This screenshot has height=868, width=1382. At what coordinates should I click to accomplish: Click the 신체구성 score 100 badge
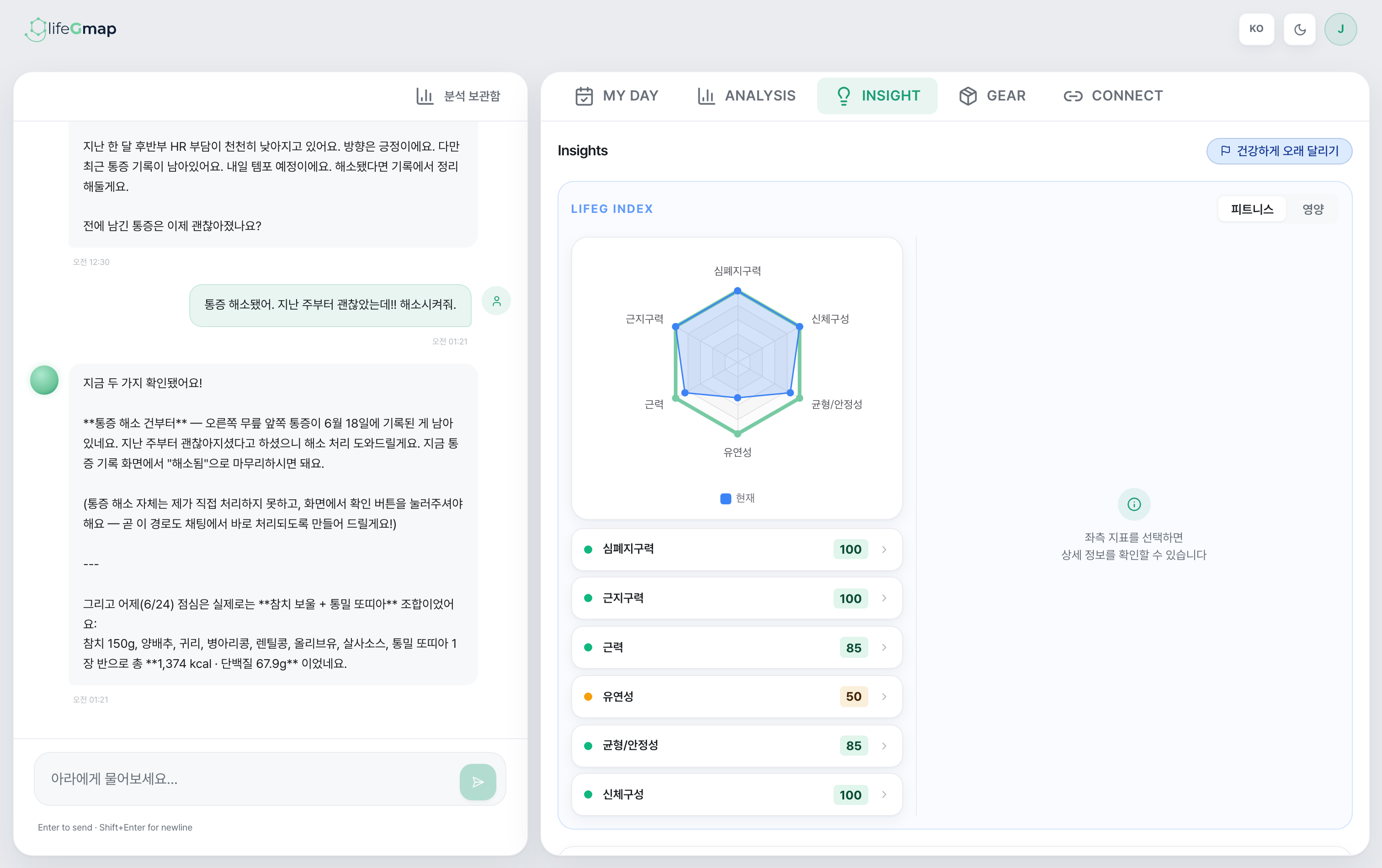click(850, 794)
